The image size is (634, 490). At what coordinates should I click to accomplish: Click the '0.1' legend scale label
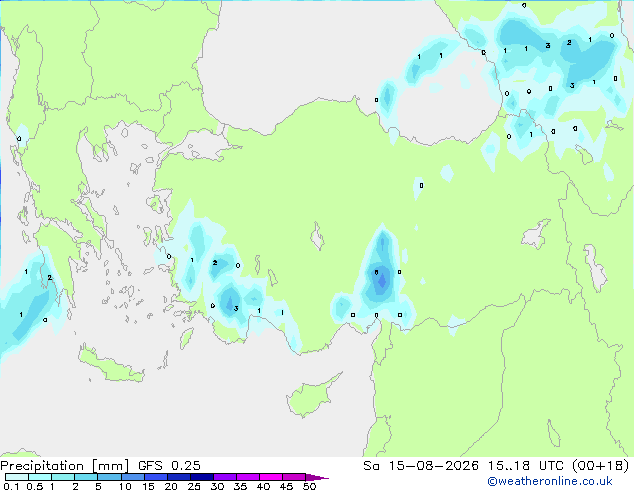coord(11,486)
